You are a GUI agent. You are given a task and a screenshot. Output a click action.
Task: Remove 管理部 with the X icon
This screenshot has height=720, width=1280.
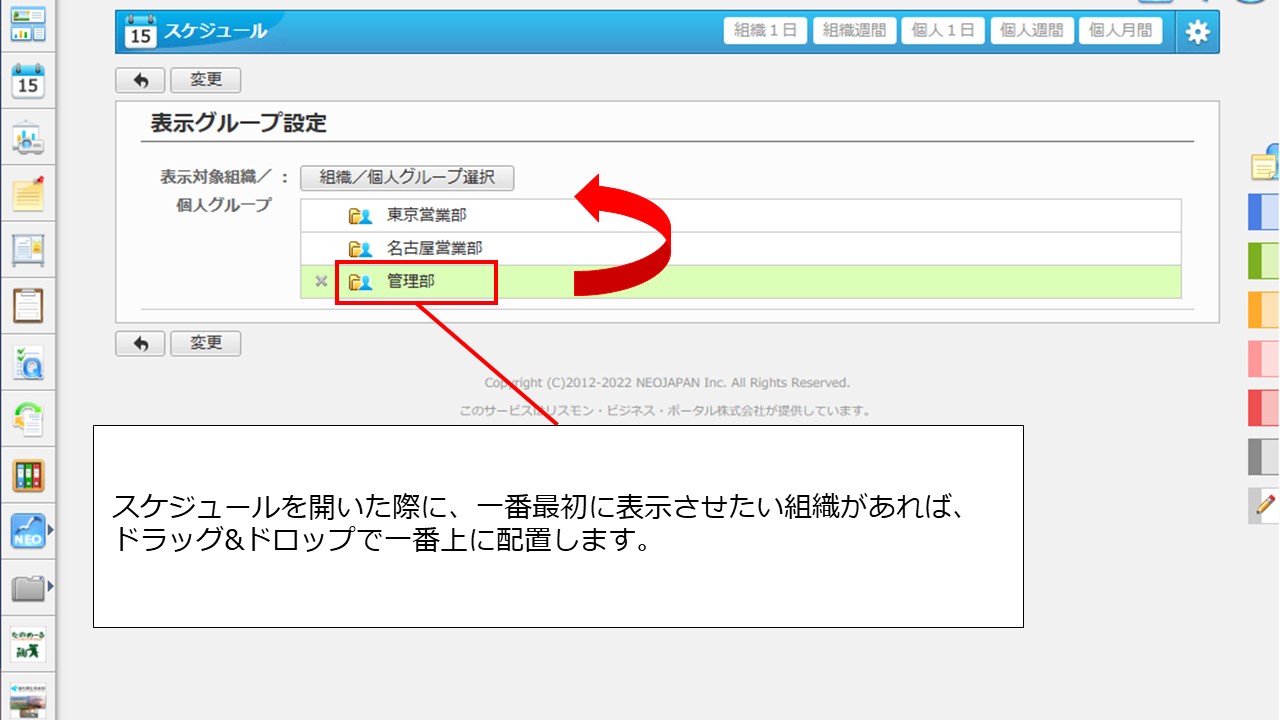click(321, 282)
